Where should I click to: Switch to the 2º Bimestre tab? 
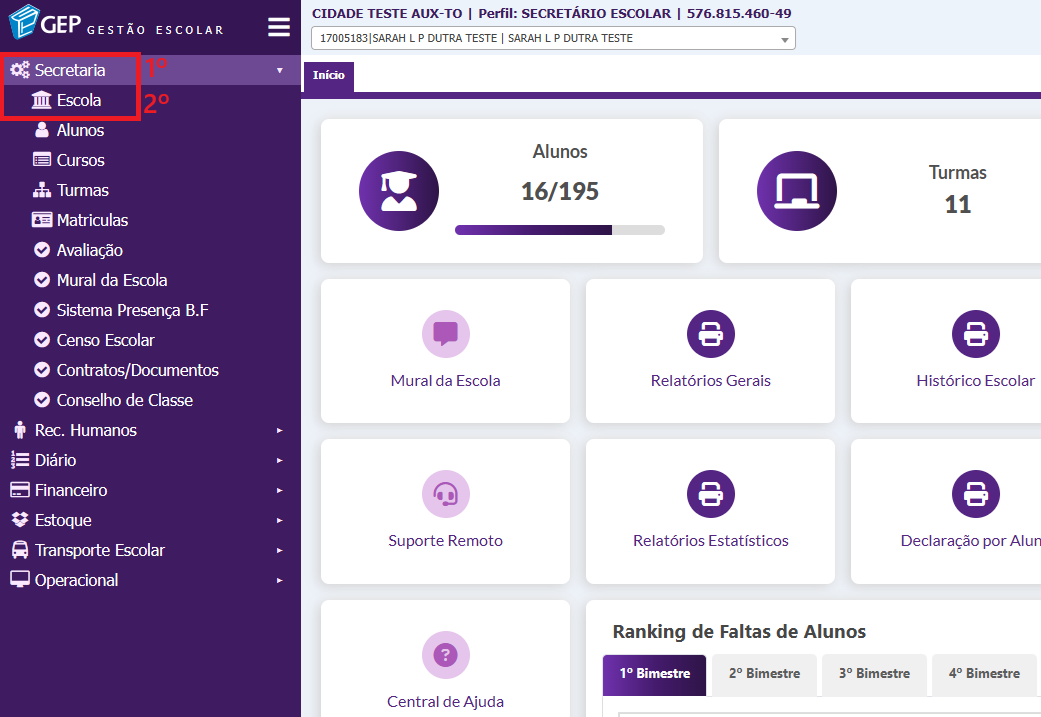tap(764, 674)
